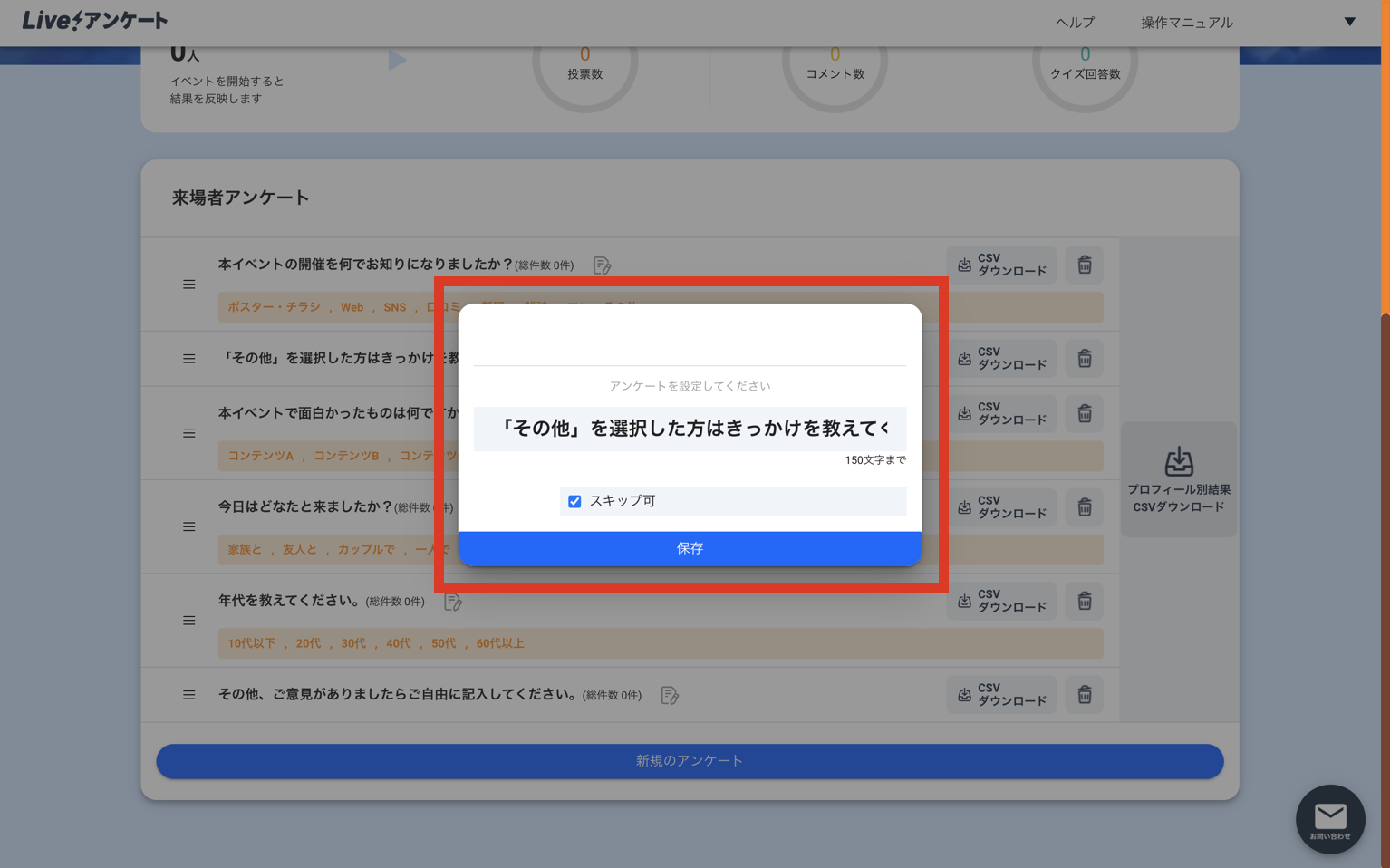Click the page vertical scrollbar
The height and width of the screenshot is (868, 1390).
coord(1385,434)
